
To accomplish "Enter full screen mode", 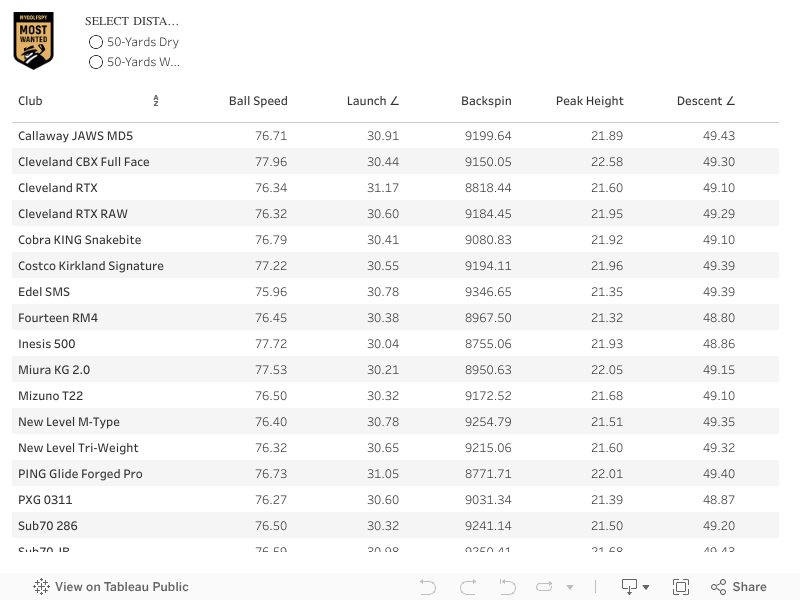I will click(x=681, y=587).
